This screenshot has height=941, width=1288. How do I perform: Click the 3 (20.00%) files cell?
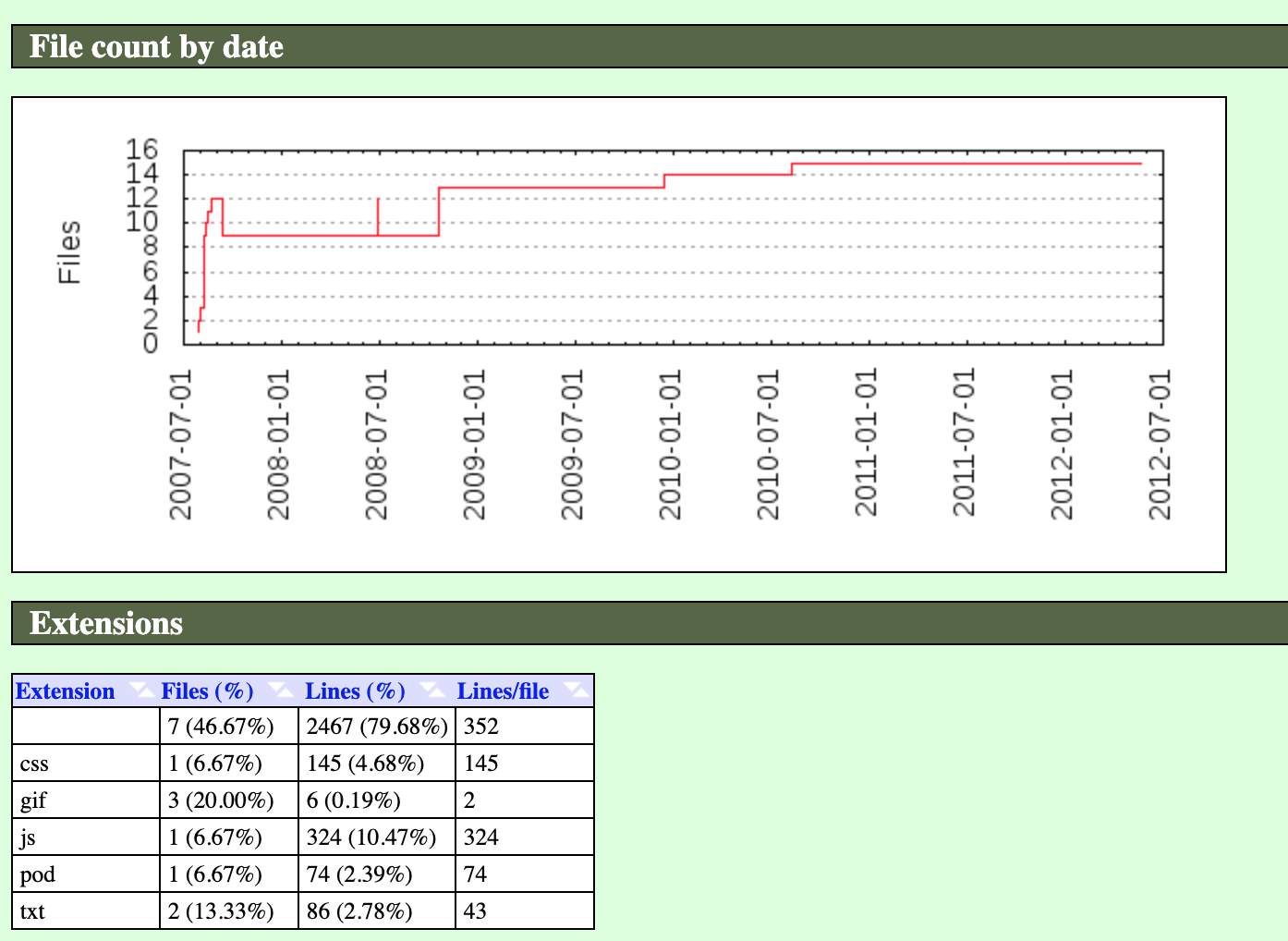coord(221,800)
